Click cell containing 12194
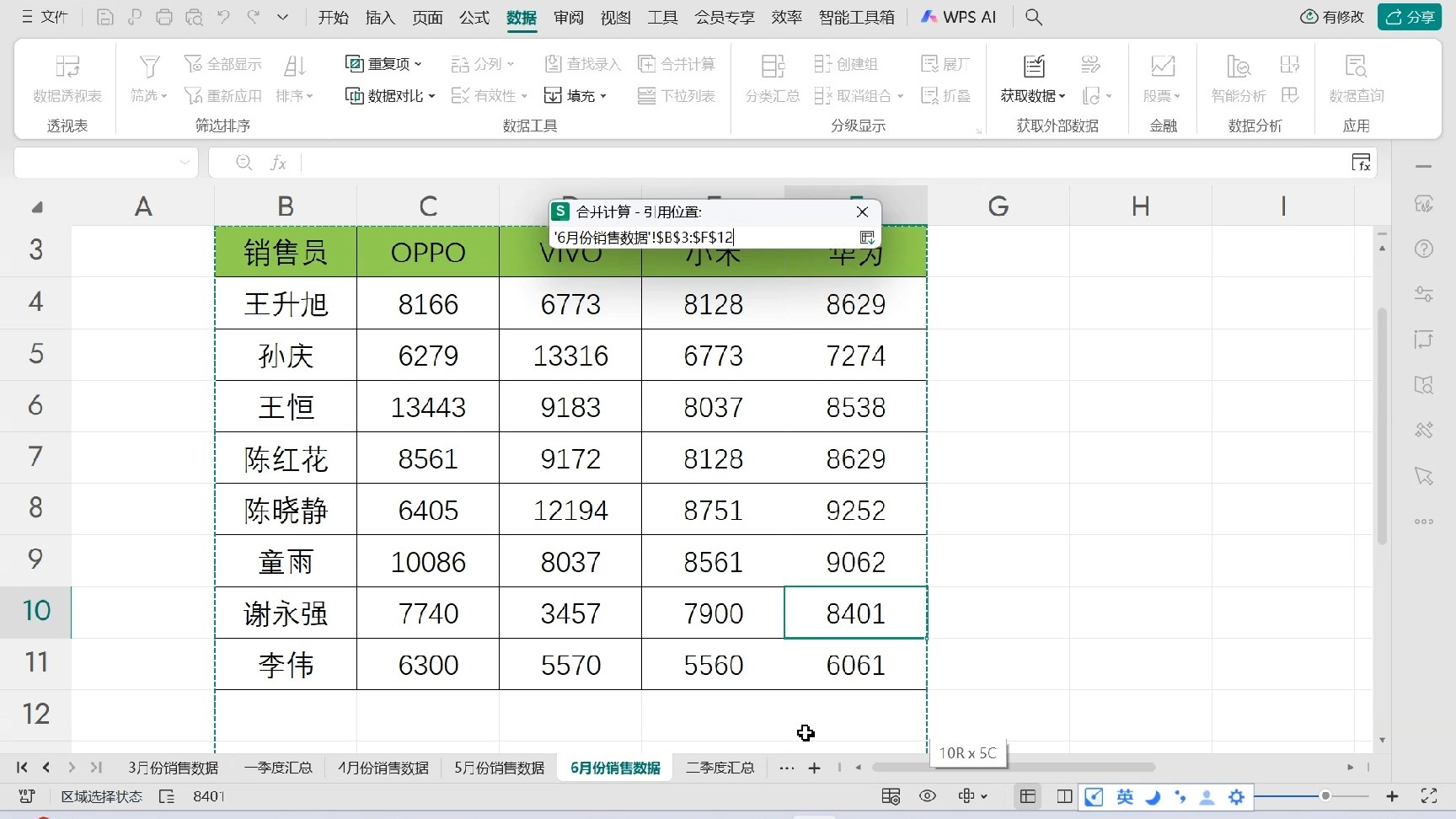Screen dimensions: 1456x819 (570, 510)
